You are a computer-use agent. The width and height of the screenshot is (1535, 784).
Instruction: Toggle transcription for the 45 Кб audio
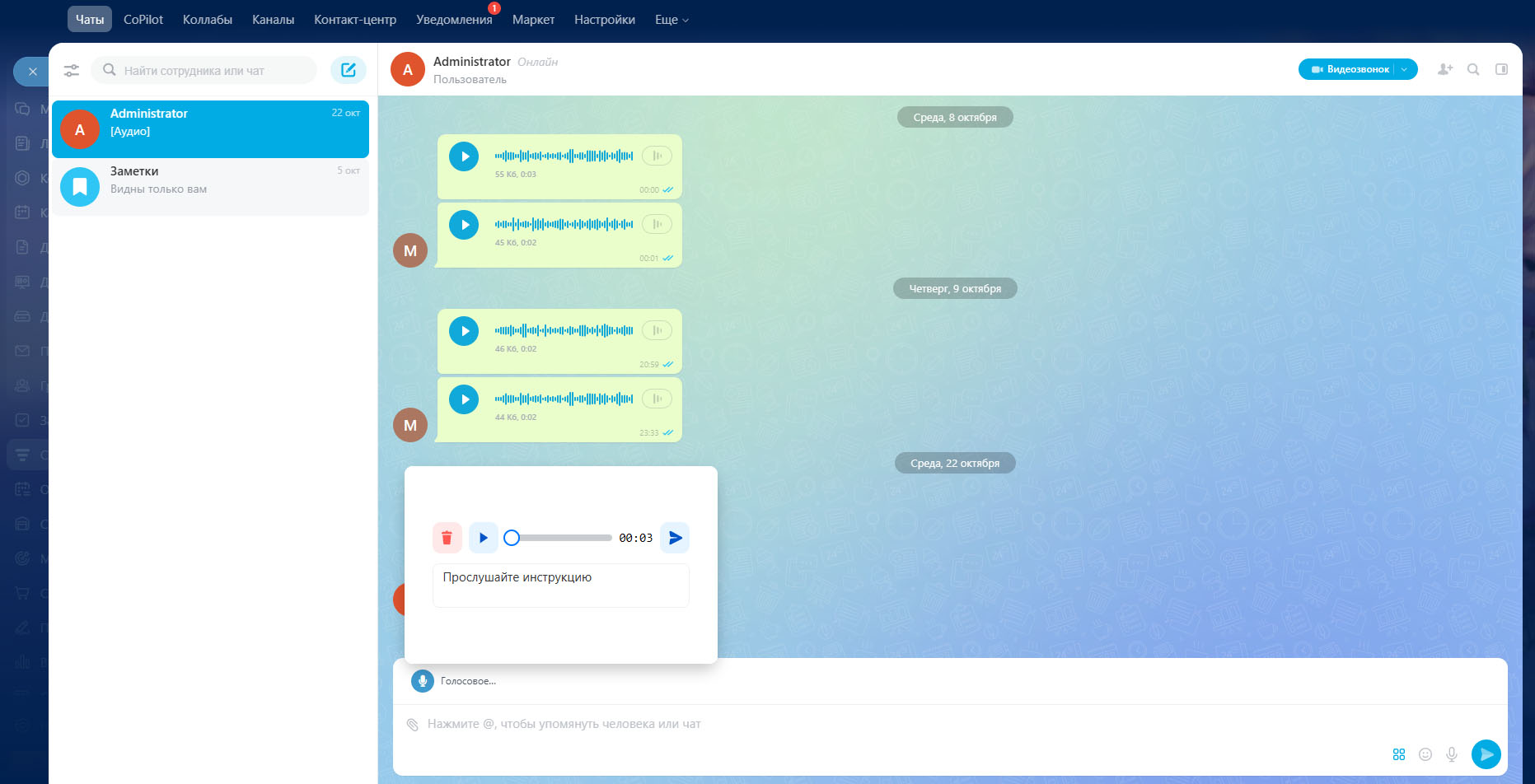point(657,224)
